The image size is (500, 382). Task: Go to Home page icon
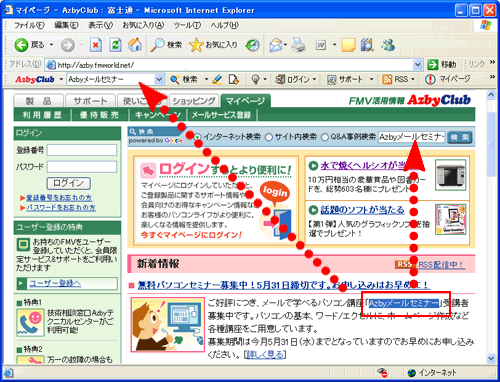tap(135, 45)
